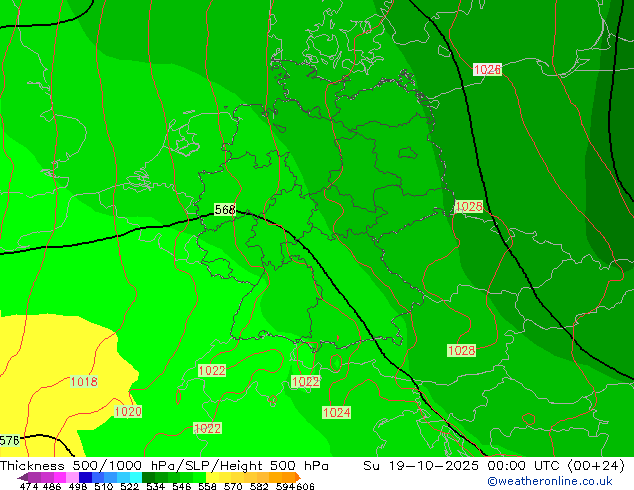Click the 1022 label nearest the 1024 label

point(305,381)
